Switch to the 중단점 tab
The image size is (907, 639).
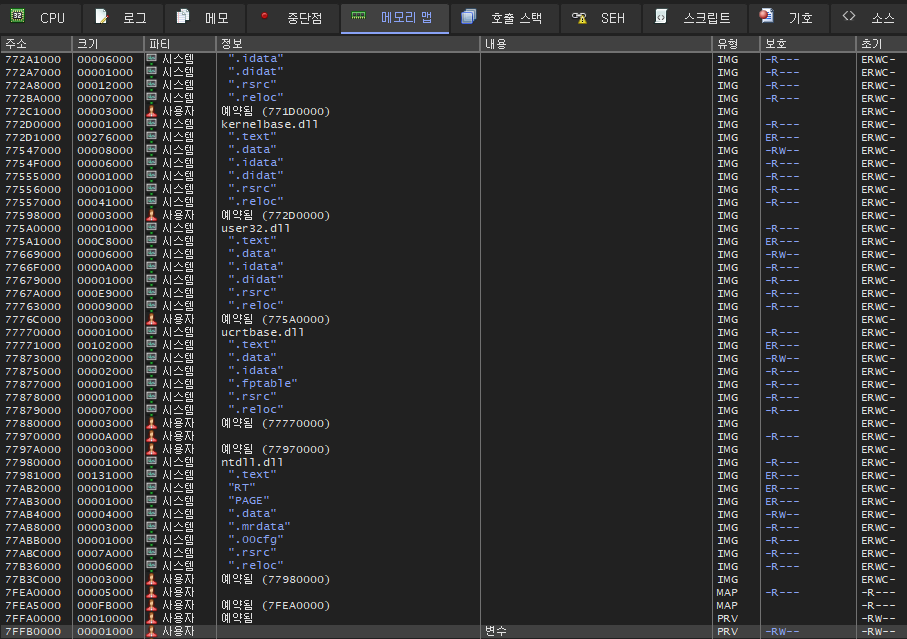click(293, 18)
